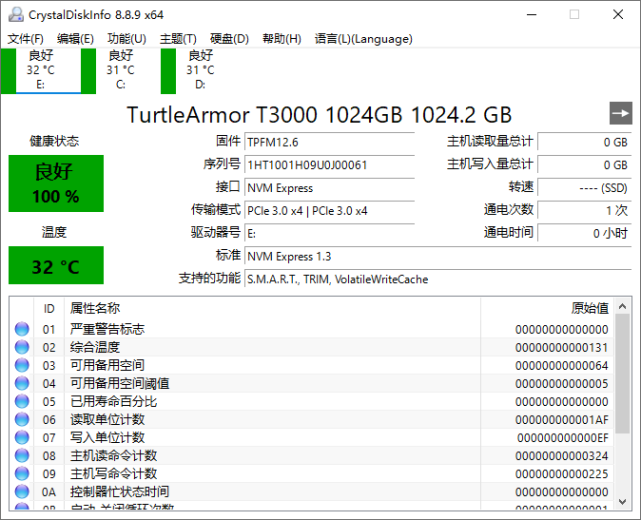Open the 功能(U) menu
This screenshot has height=520, width=641.
[x=127, y=39]
